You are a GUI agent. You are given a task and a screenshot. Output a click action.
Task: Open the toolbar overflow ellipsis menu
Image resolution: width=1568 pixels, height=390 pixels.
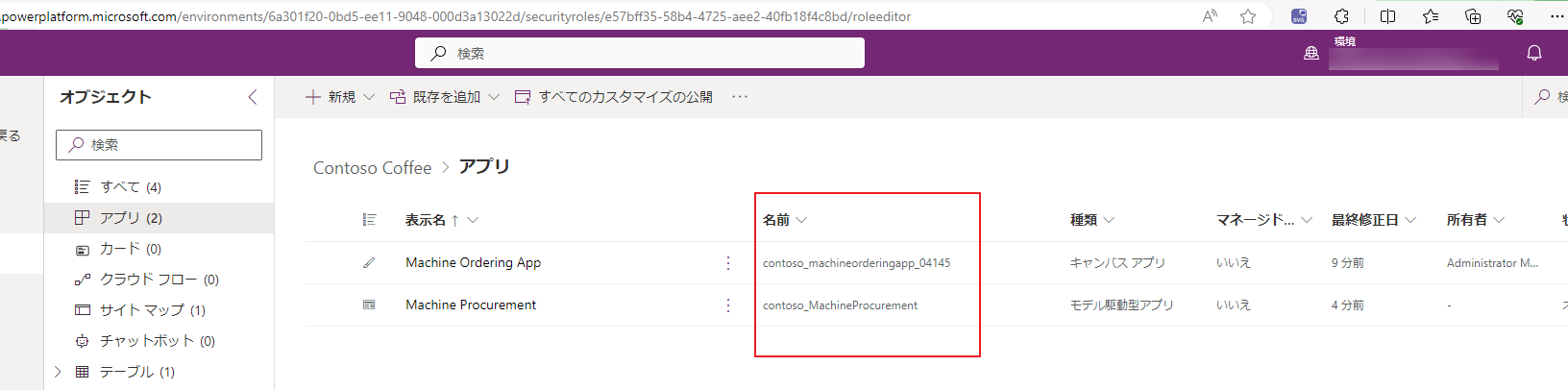[740, 97]
